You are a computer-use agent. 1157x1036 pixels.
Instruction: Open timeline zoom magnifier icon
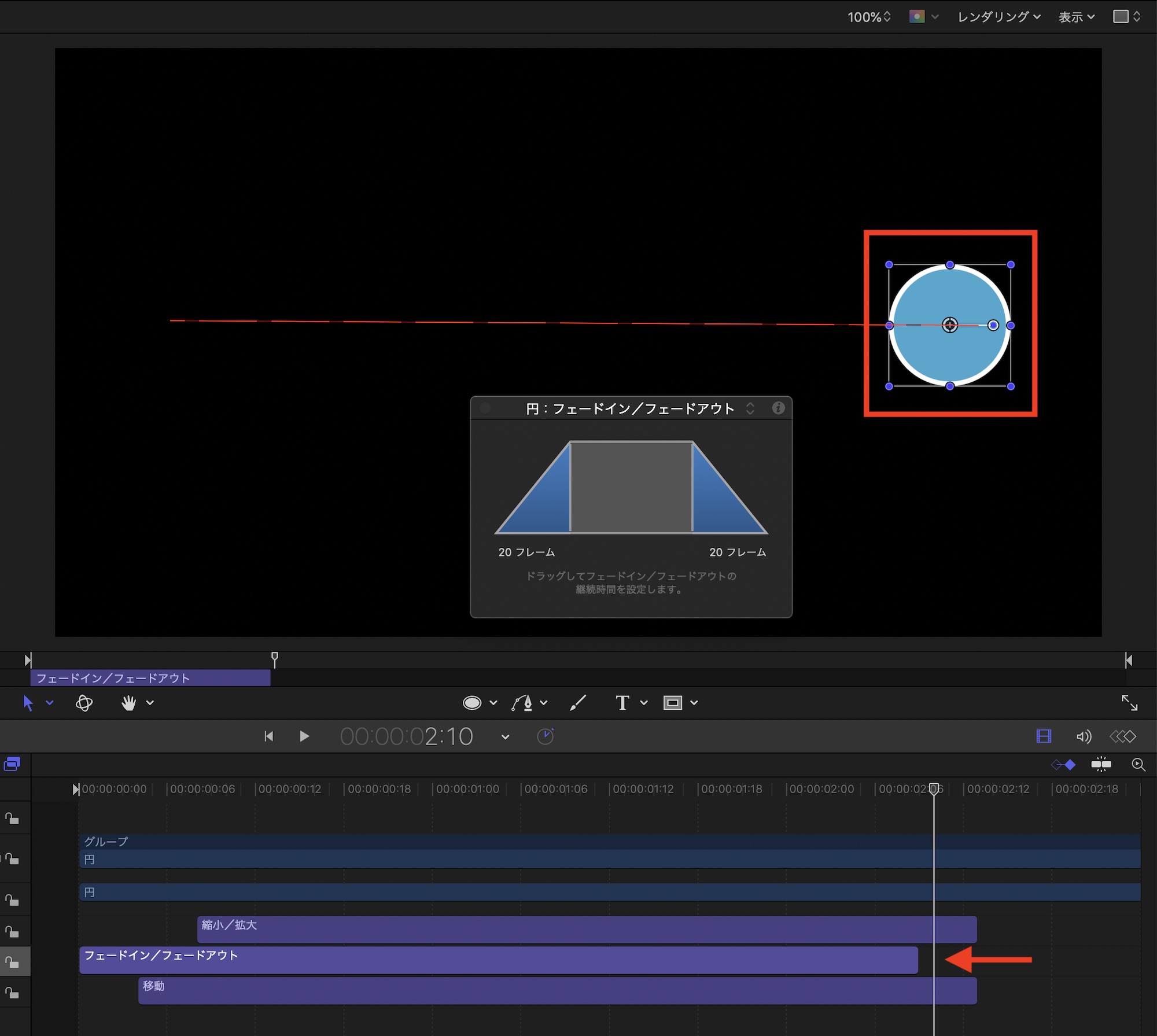pos(1138,765)
